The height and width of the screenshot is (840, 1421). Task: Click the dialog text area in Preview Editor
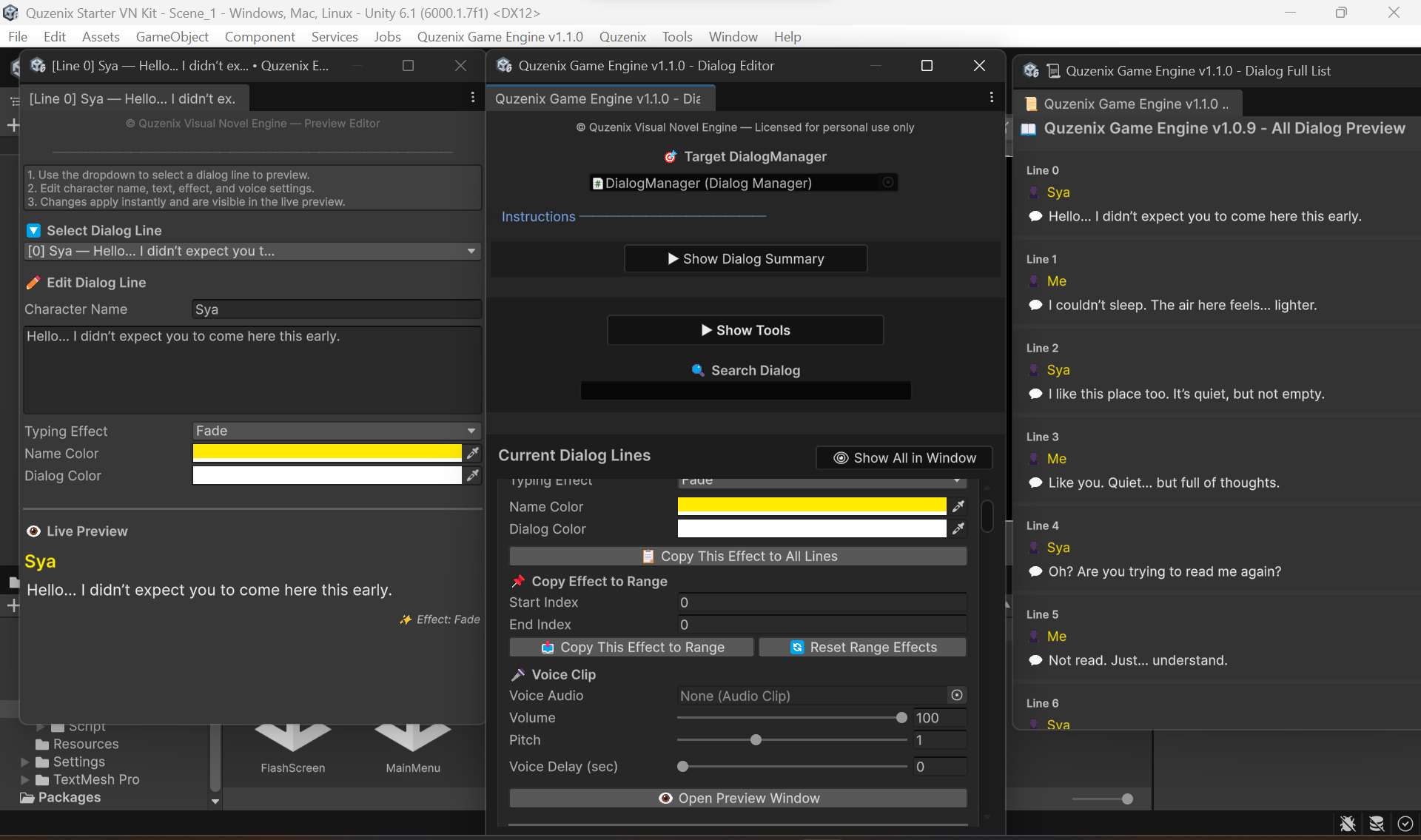[x=252, y=369]
